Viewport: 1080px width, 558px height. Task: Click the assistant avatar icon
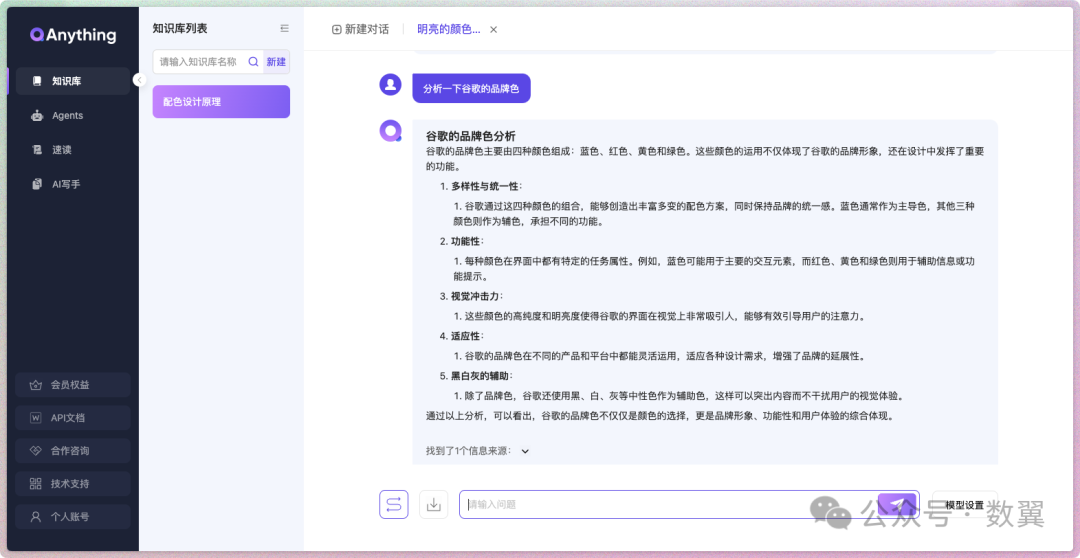click(x=391, y=131)
